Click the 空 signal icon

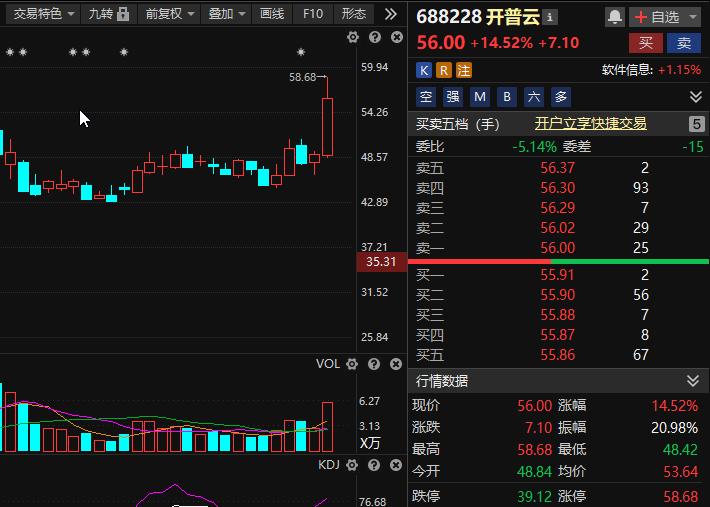(x=426, y=97)
